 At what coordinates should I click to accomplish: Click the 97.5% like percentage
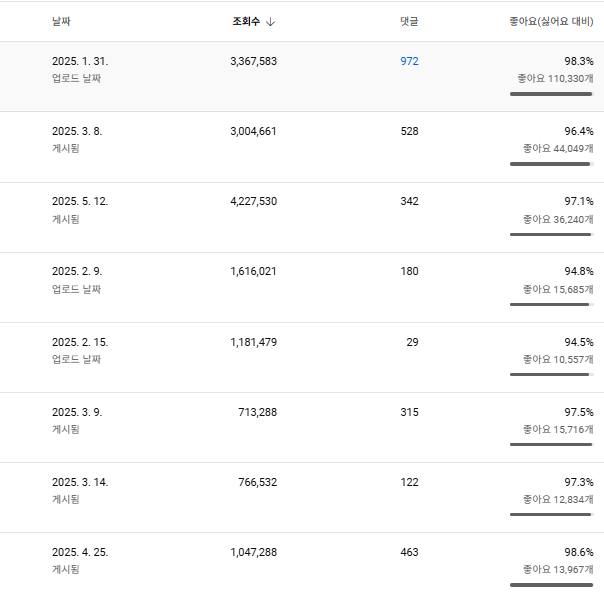coord(578,412)
